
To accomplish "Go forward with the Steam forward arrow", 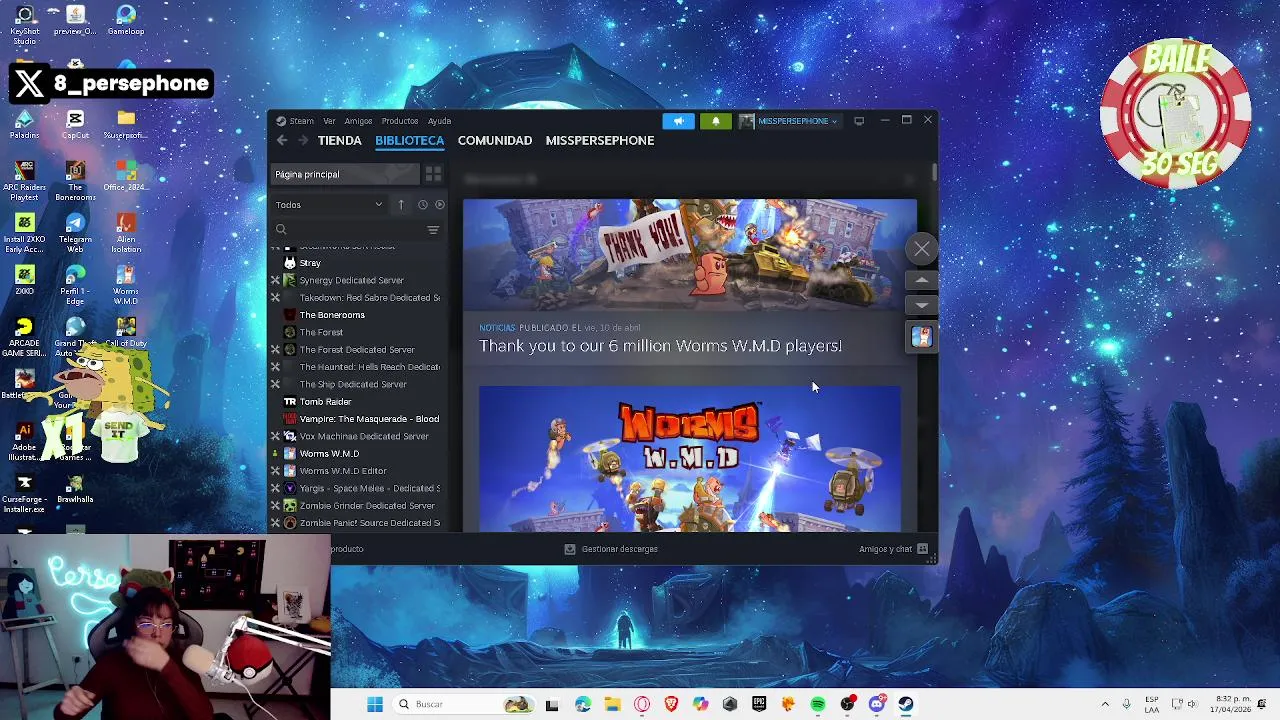I will (302, 140).
